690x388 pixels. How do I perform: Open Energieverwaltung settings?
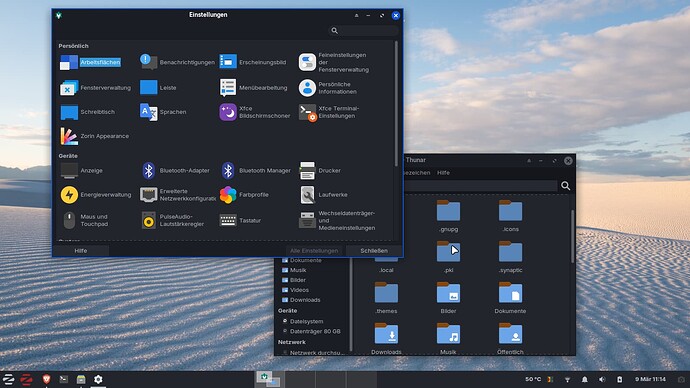click(x=95, y=194)
